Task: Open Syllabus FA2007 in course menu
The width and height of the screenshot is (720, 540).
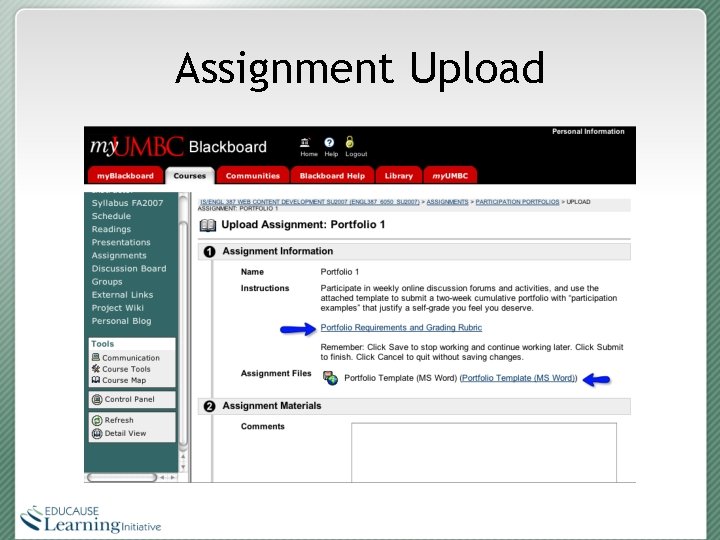Action: pyautogui.click(x=127, y=203)
